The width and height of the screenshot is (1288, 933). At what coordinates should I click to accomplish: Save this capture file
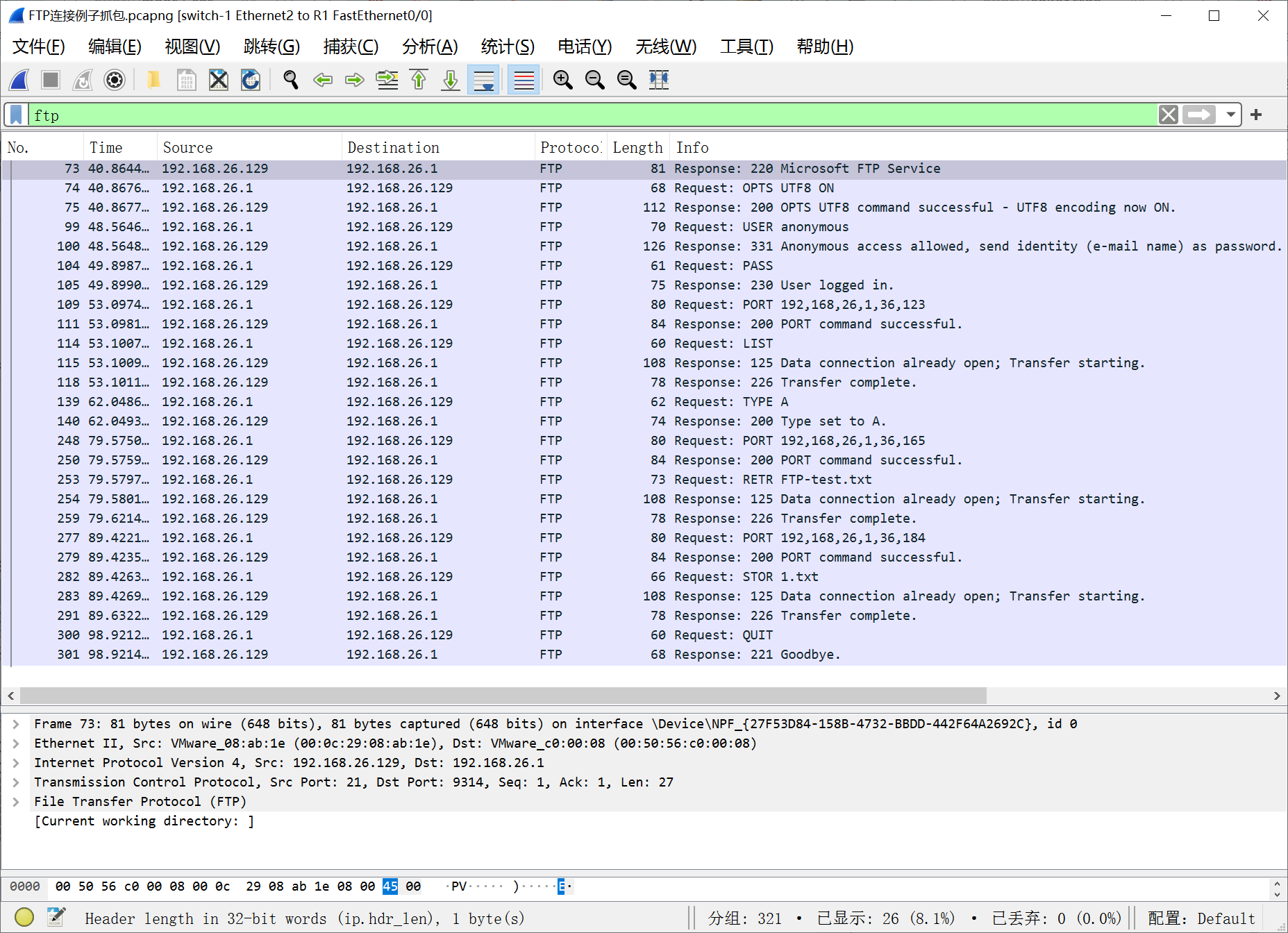186,80
